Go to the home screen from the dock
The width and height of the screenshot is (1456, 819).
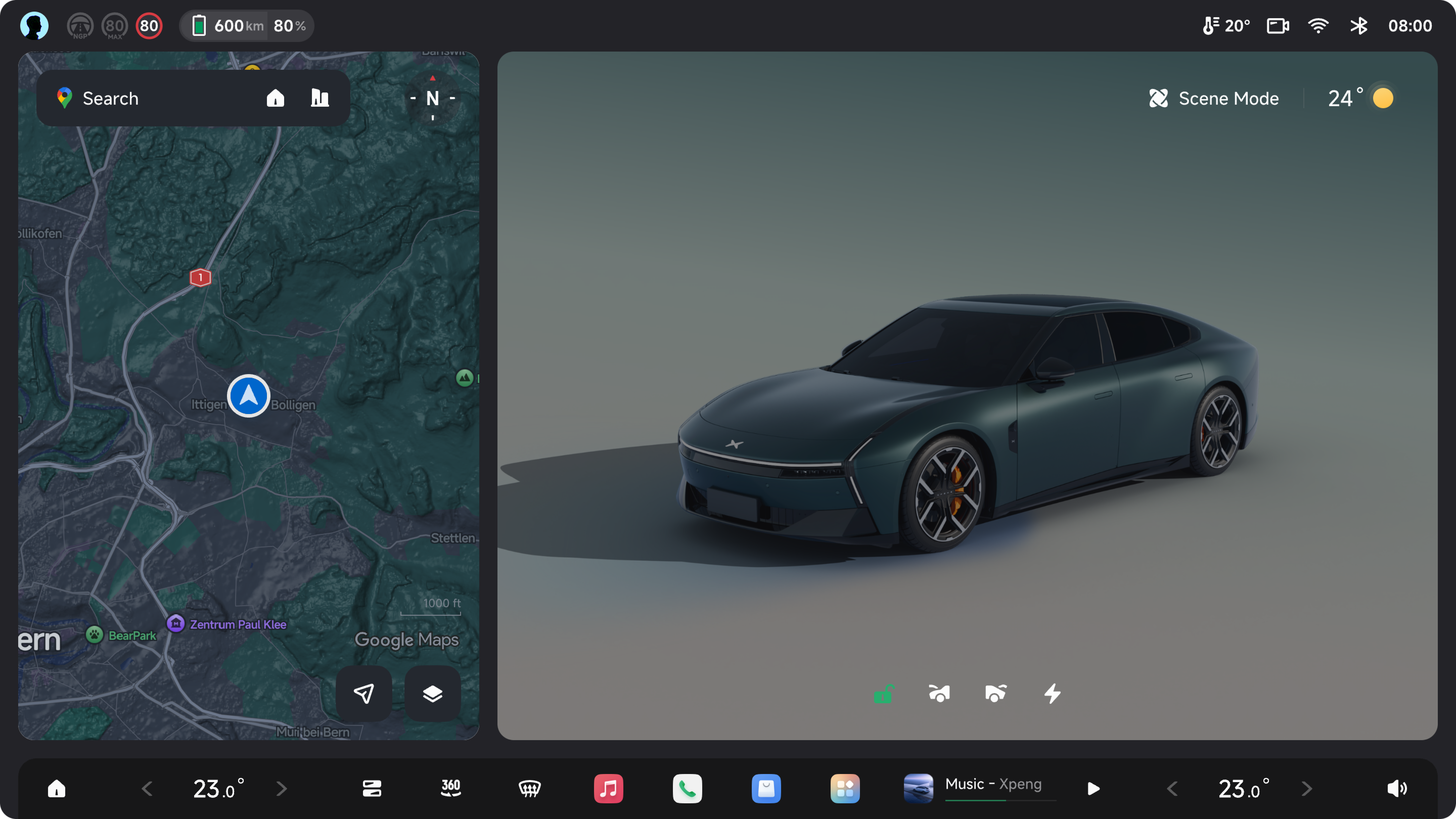click(x=57, y=788)
